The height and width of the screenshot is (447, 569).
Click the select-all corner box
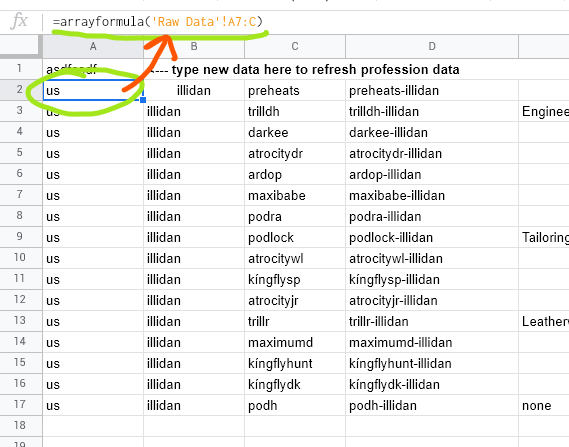[x=21, y=46]
